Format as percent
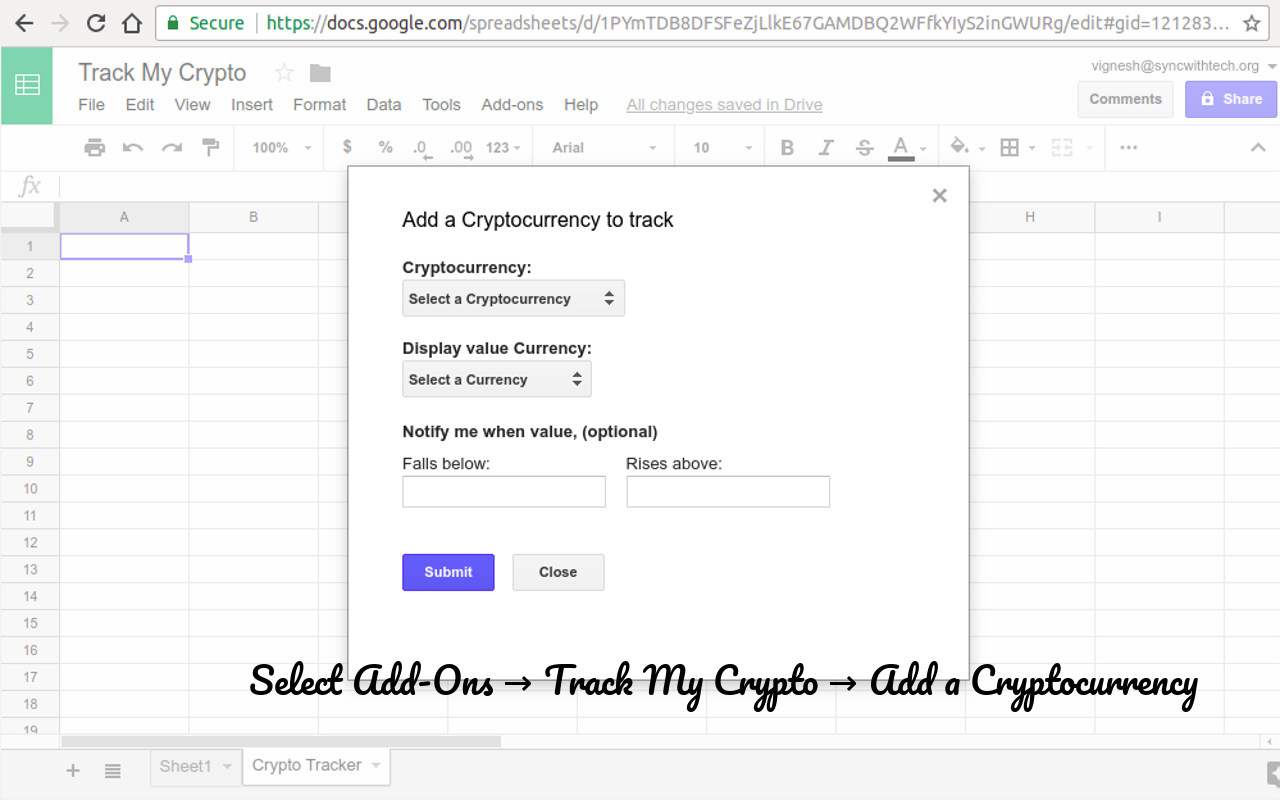This screenshot has height=800, width=1280. (385, 147)
